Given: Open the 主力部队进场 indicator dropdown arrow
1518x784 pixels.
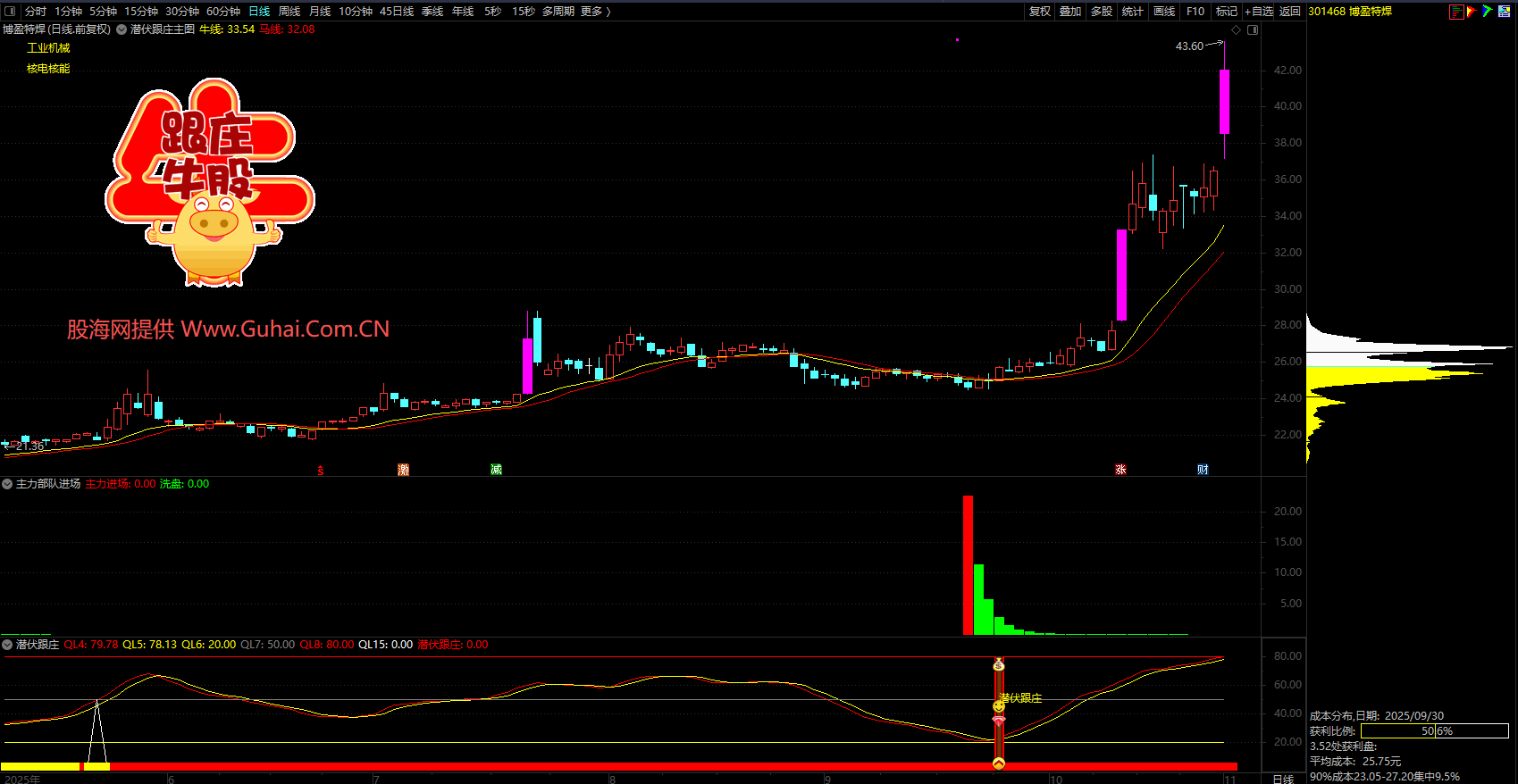Looking at the screenshot, I should tap(7, 484).
